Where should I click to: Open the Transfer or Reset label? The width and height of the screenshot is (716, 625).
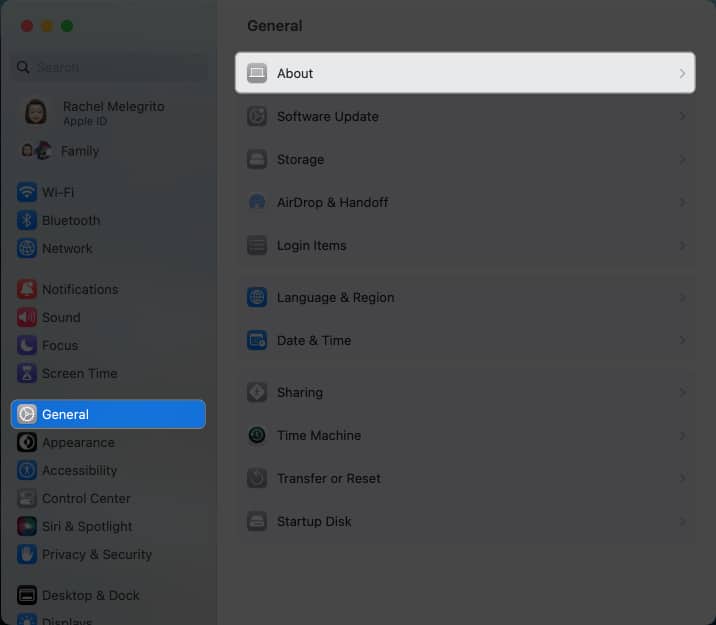coord(329,478)
